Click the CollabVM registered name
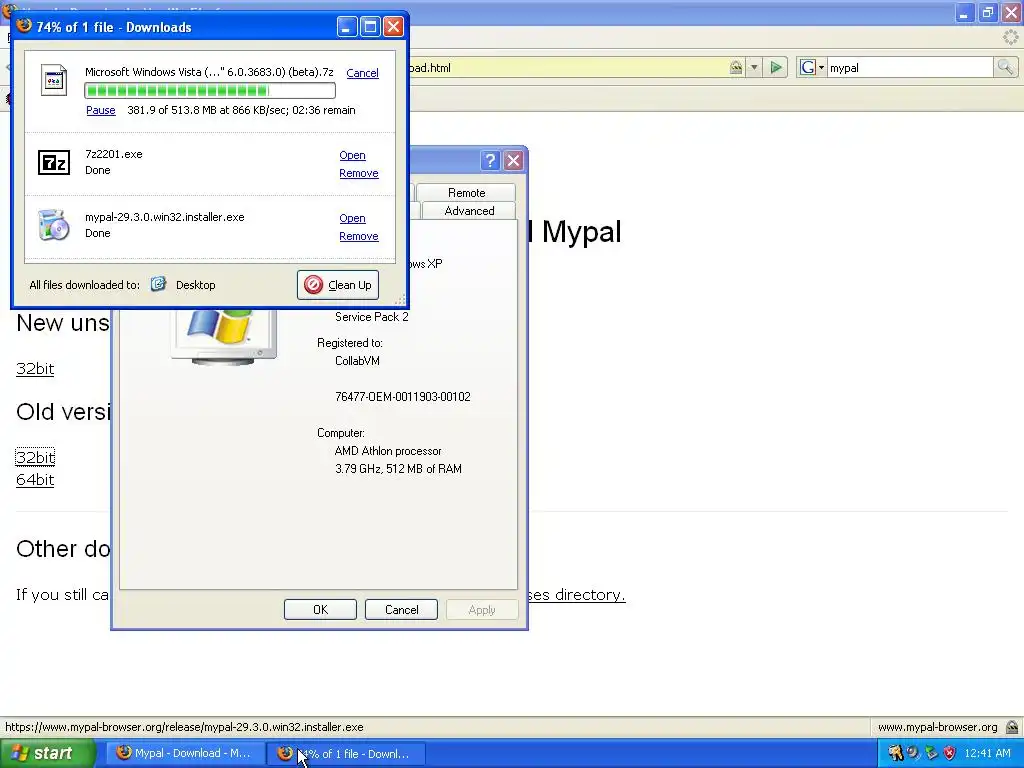 (x=357, y=360)
